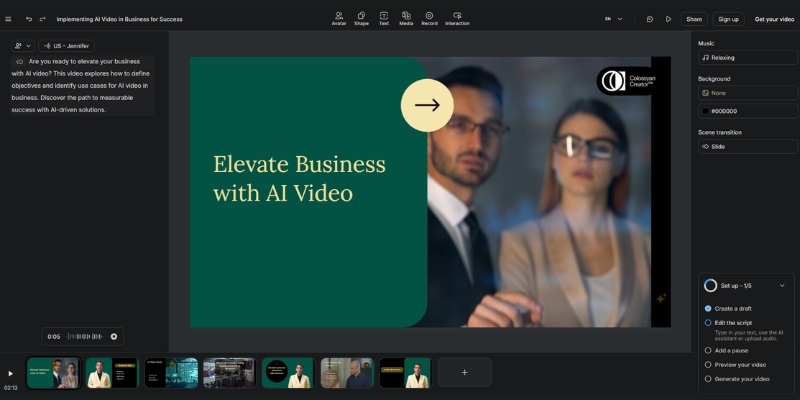This screenshot has height=400, width=800.
Task: Click the black #000000 color swatch
Action: coord(706,111)
